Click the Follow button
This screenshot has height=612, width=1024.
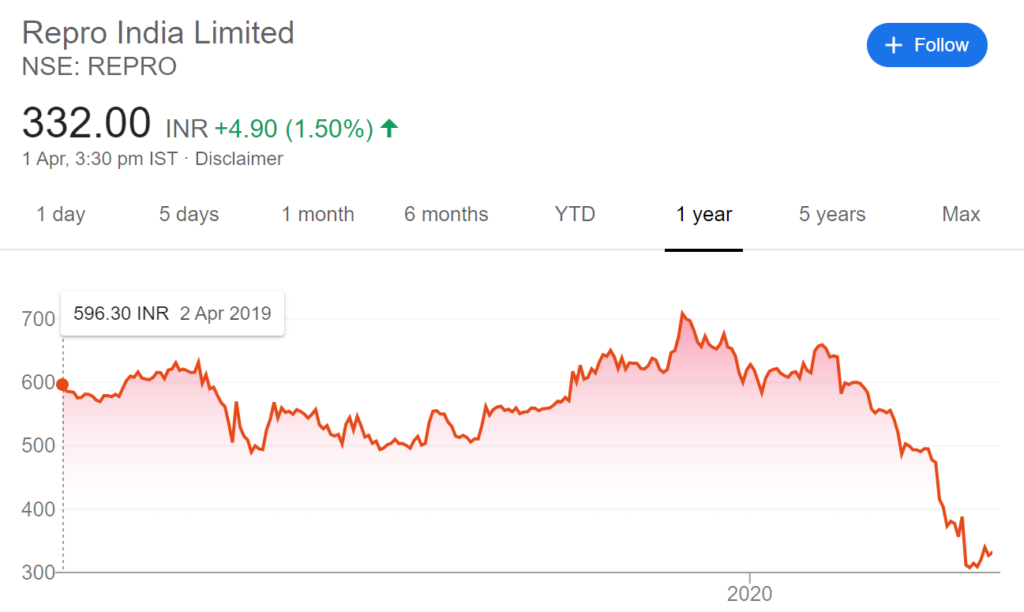[x=926, y=45]
